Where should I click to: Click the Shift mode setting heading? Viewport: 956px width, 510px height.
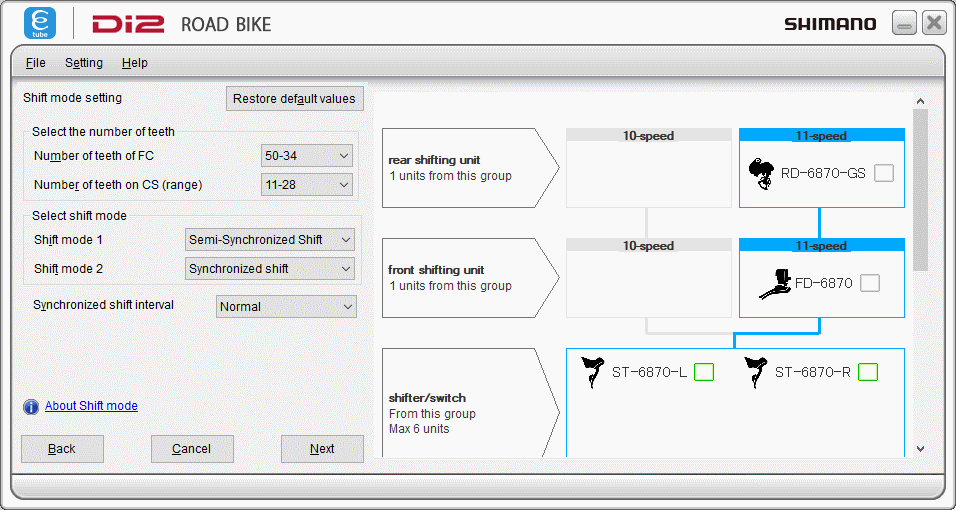[73, 98]
